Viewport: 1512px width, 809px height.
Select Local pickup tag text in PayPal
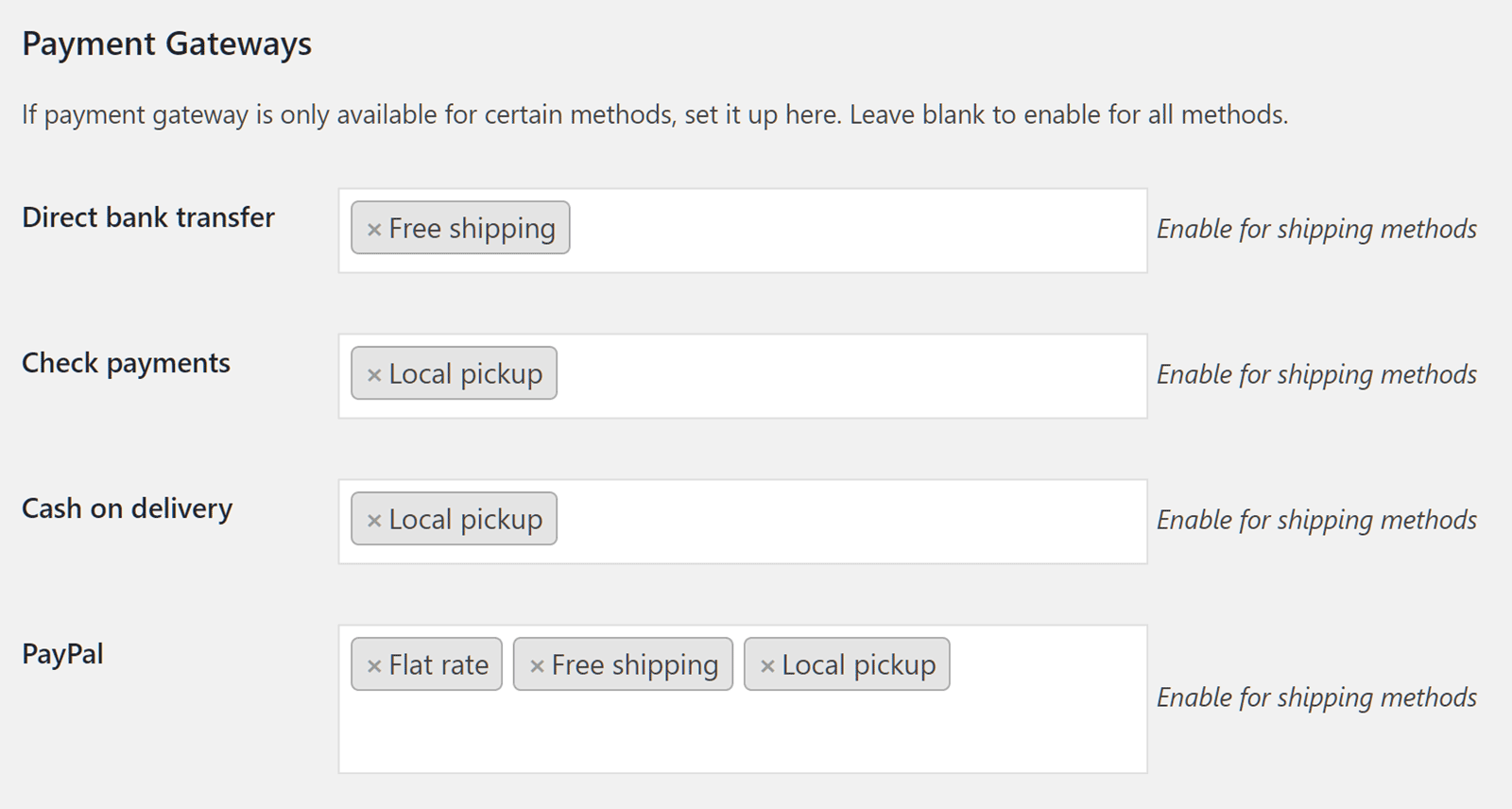pyautogui.click(x=858, y=665)
